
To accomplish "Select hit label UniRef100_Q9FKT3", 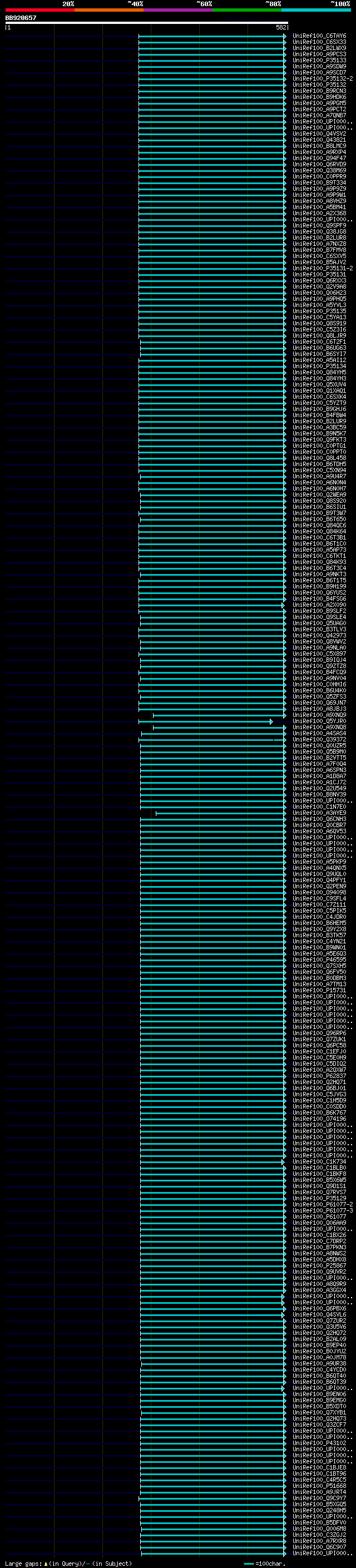I will tap(319, 439).
